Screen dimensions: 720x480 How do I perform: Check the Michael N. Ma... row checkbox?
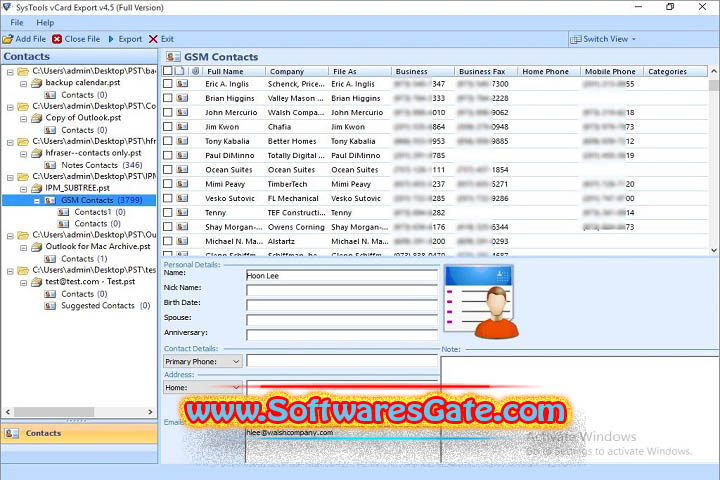168,241
